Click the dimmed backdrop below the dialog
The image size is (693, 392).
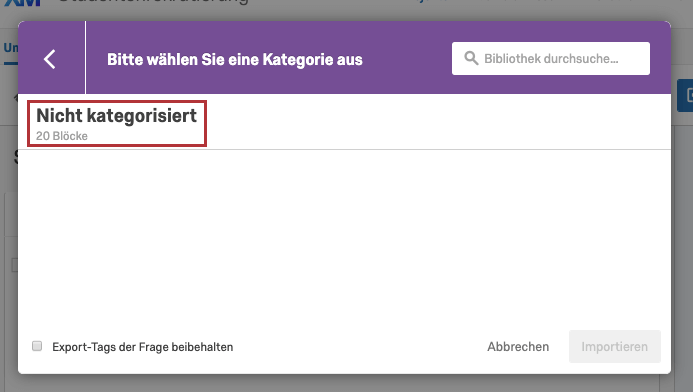[x=346, y=384]
